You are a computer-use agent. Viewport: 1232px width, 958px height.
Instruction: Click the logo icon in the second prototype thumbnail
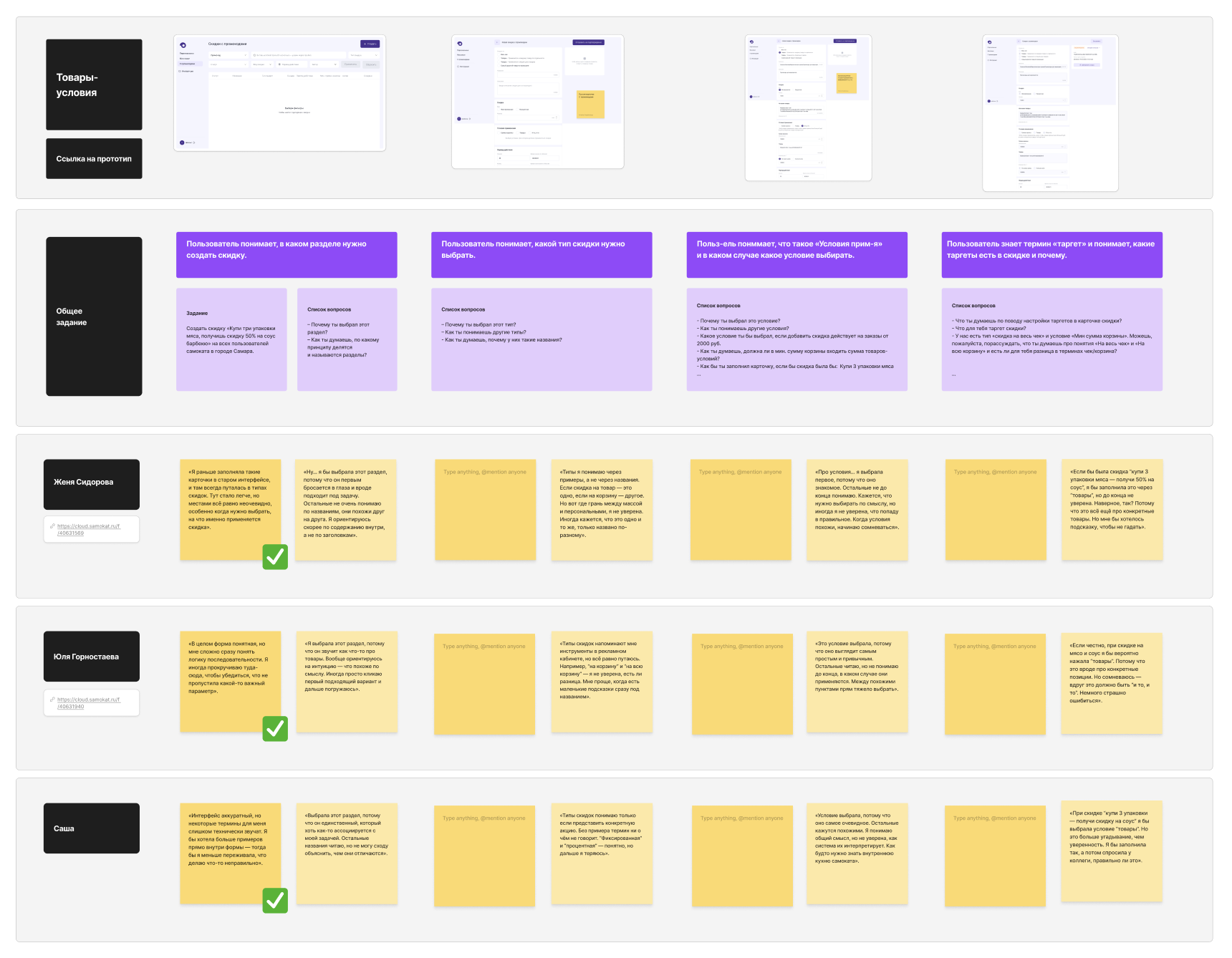tap(460, 44)
